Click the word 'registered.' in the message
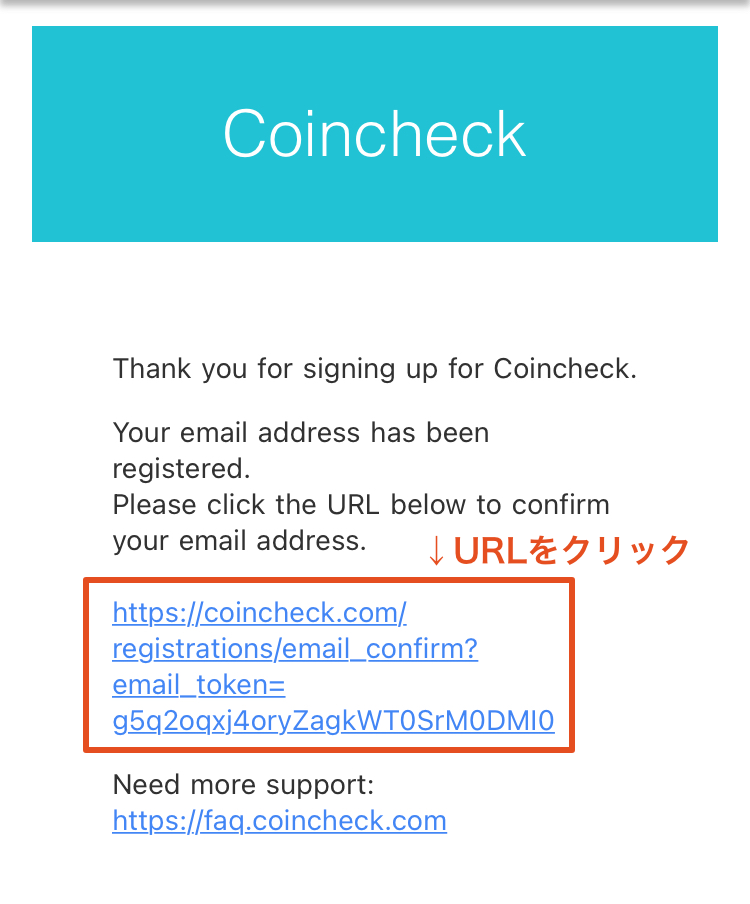The image size is (750, 904). click(x=181, y=469)
